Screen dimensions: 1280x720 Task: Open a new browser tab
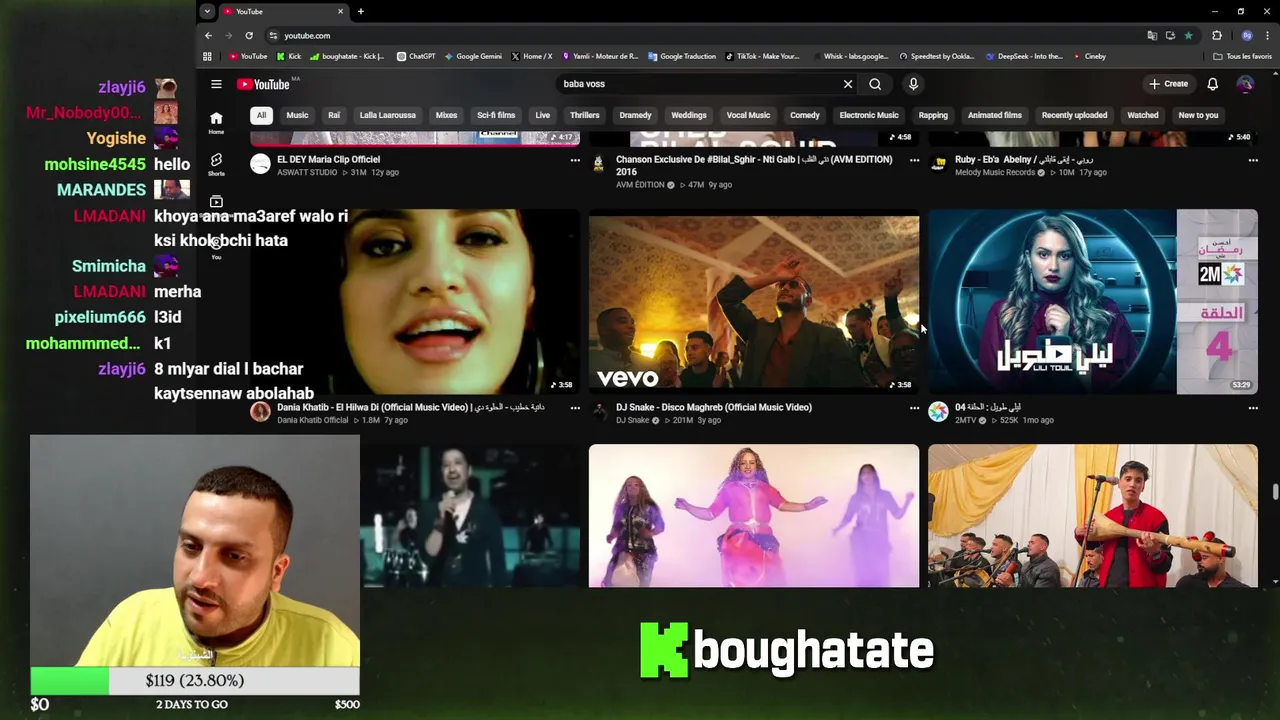360,11
